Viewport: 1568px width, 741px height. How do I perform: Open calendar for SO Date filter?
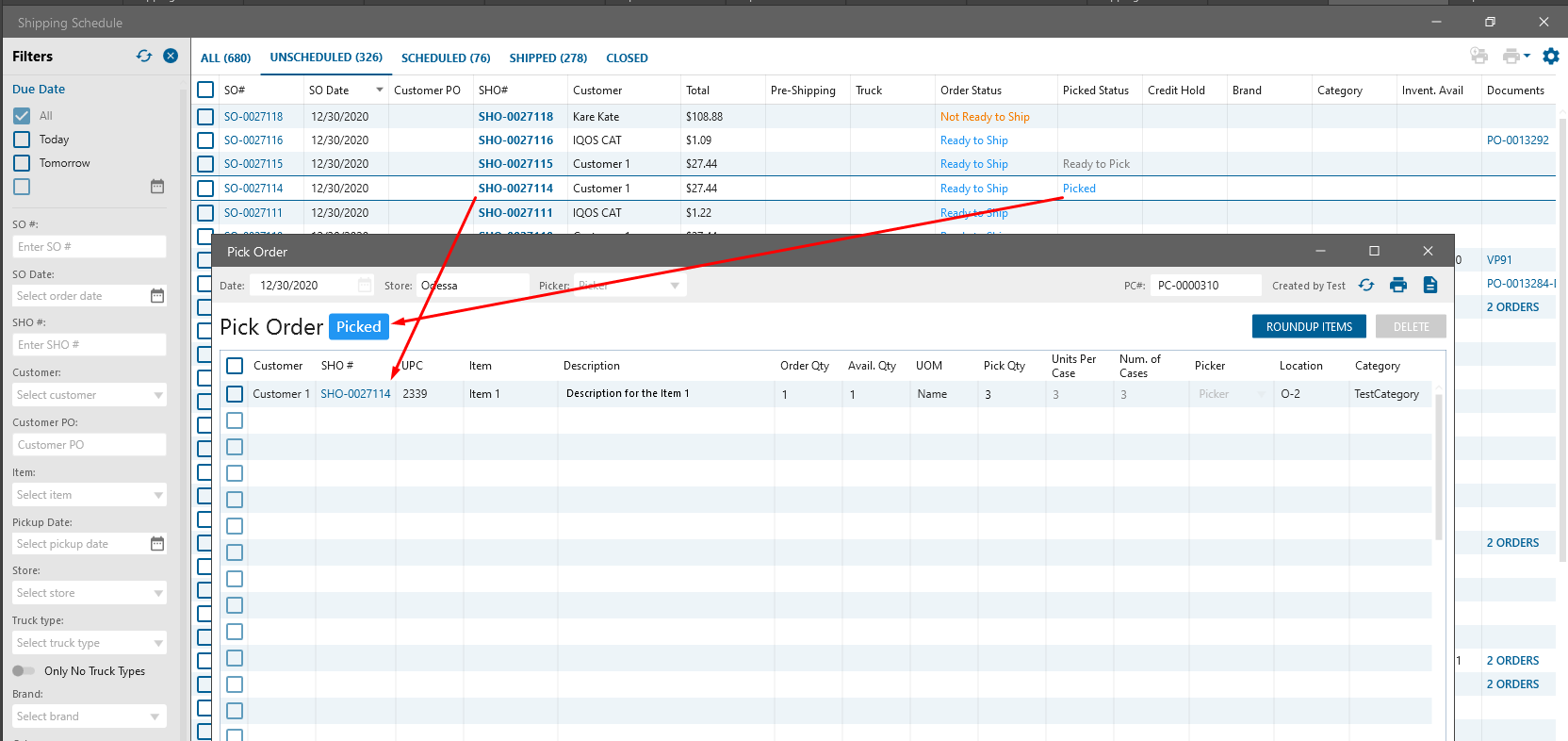pos(157,296)
